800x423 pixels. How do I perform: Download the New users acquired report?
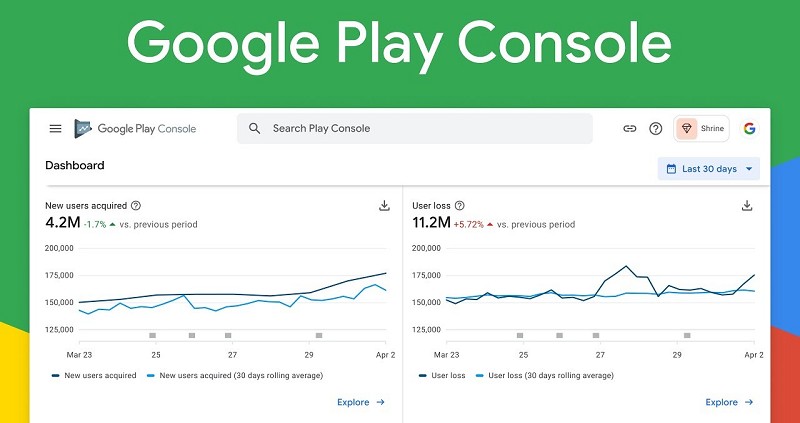click(x=384, y=205)
